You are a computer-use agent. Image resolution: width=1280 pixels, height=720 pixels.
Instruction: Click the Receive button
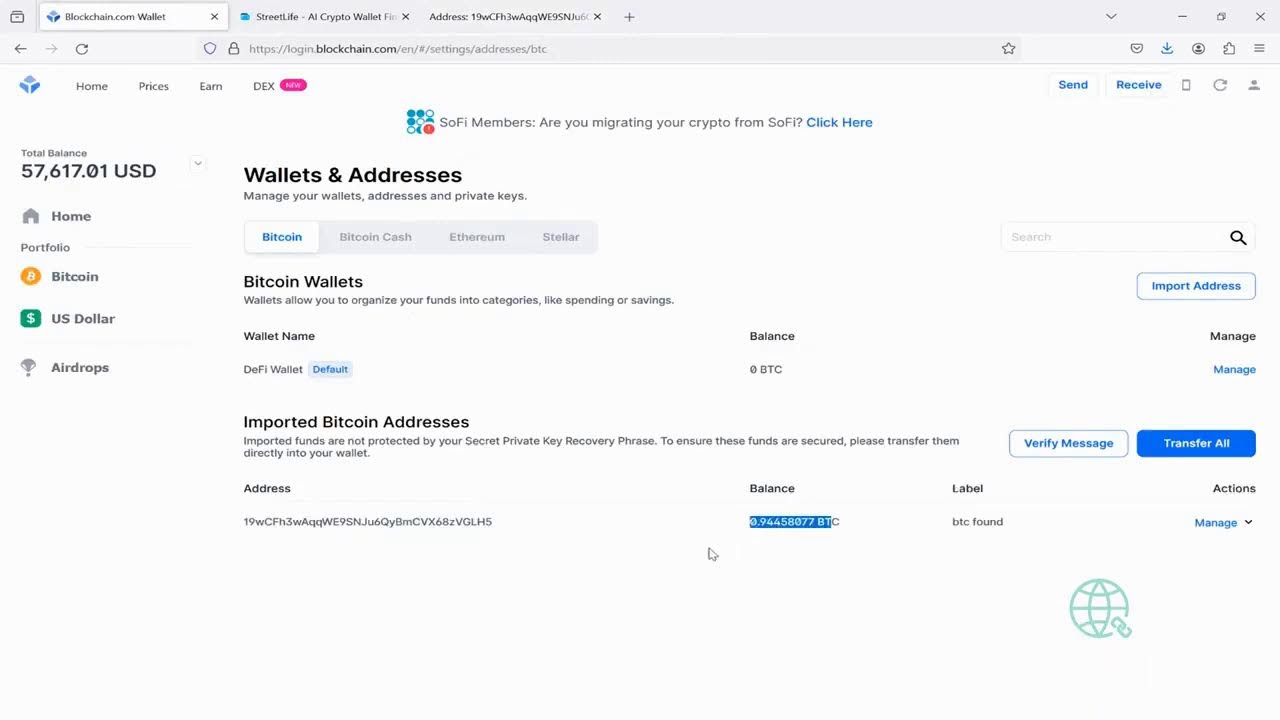pyautogui.click(x=1139, y=85)
